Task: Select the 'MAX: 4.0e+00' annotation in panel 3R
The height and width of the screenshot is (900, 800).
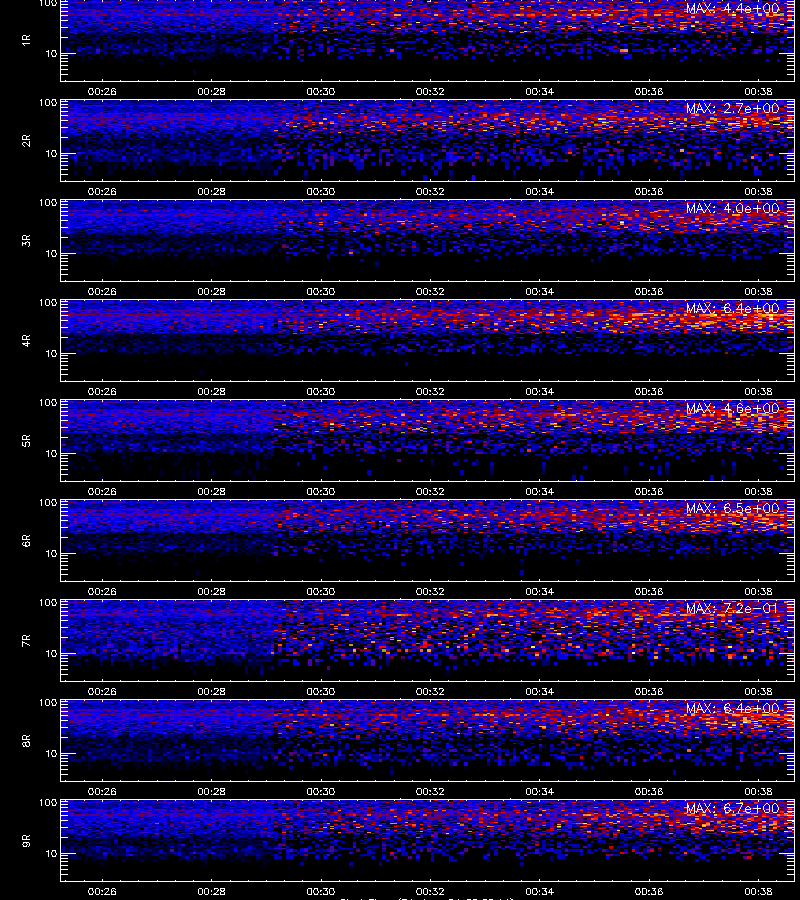Action: click(x=732, y=208)
